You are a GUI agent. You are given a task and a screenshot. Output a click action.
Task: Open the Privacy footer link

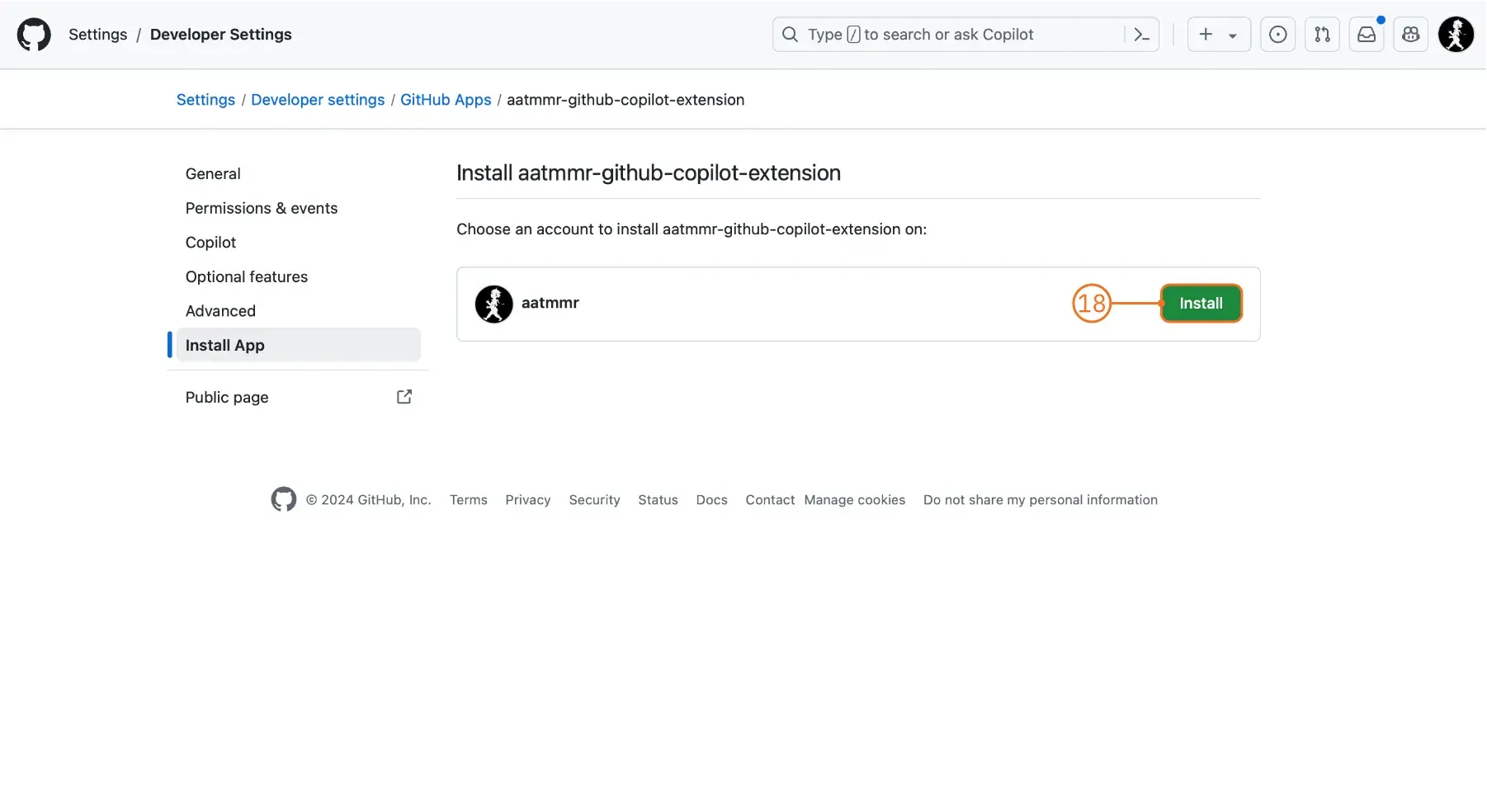pyautogui.click(x=528, y=500)
